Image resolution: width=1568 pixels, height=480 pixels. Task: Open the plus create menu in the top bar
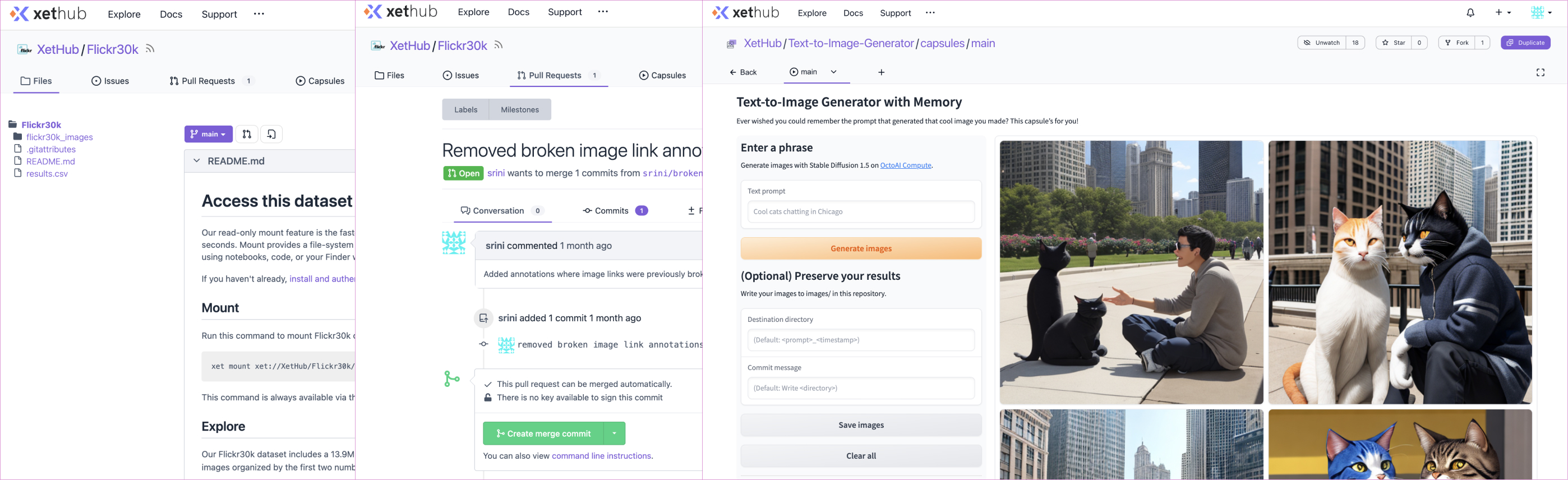1503,12
